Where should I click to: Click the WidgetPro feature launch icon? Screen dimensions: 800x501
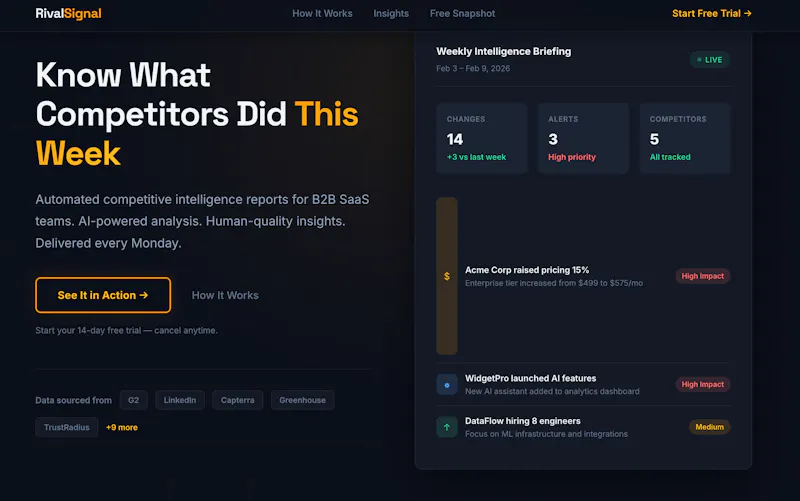pos(446,385)
